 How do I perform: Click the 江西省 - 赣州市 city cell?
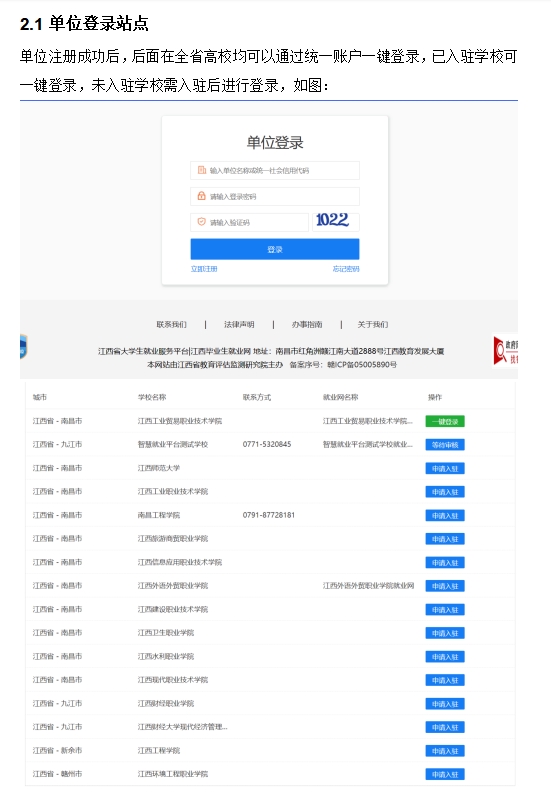[57, 774]
